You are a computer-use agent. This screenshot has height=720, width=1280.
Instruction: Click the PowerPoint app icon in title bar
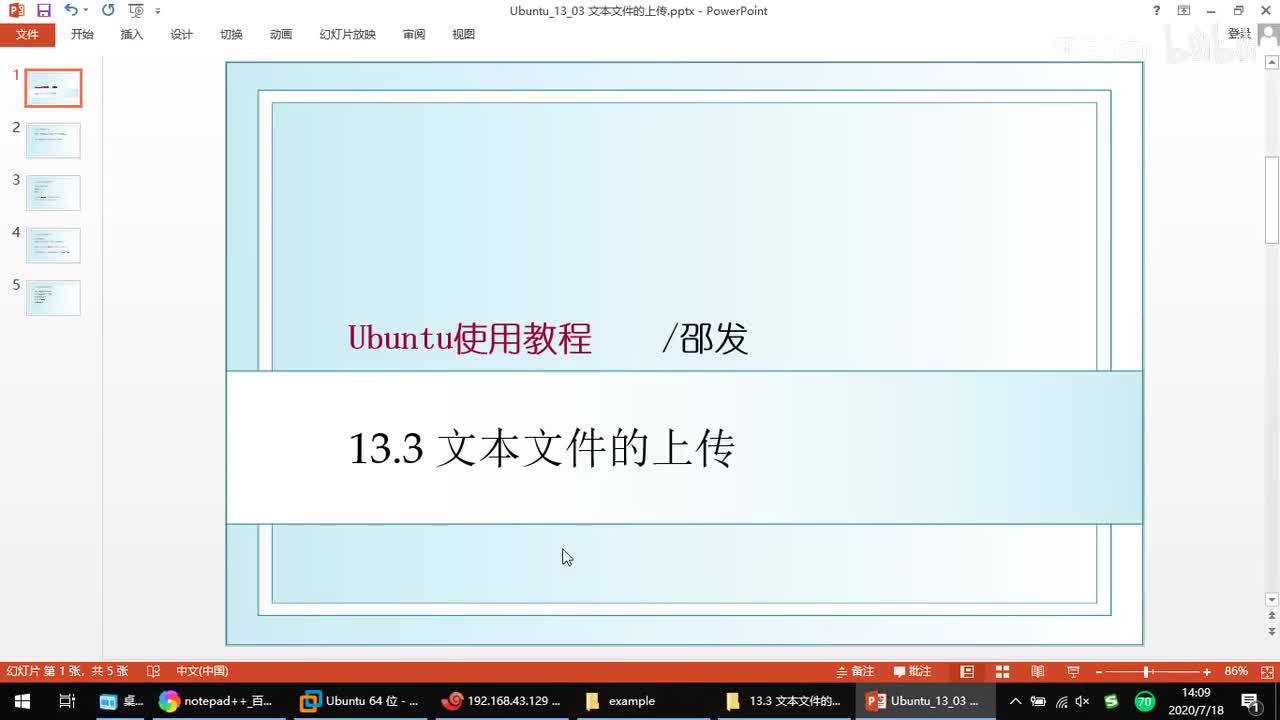(16, 10)
